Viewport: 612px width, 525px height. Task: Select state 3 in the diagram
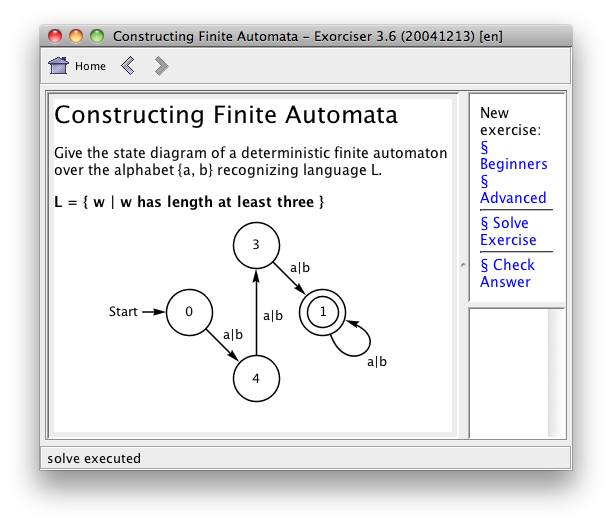click(256, 245)
